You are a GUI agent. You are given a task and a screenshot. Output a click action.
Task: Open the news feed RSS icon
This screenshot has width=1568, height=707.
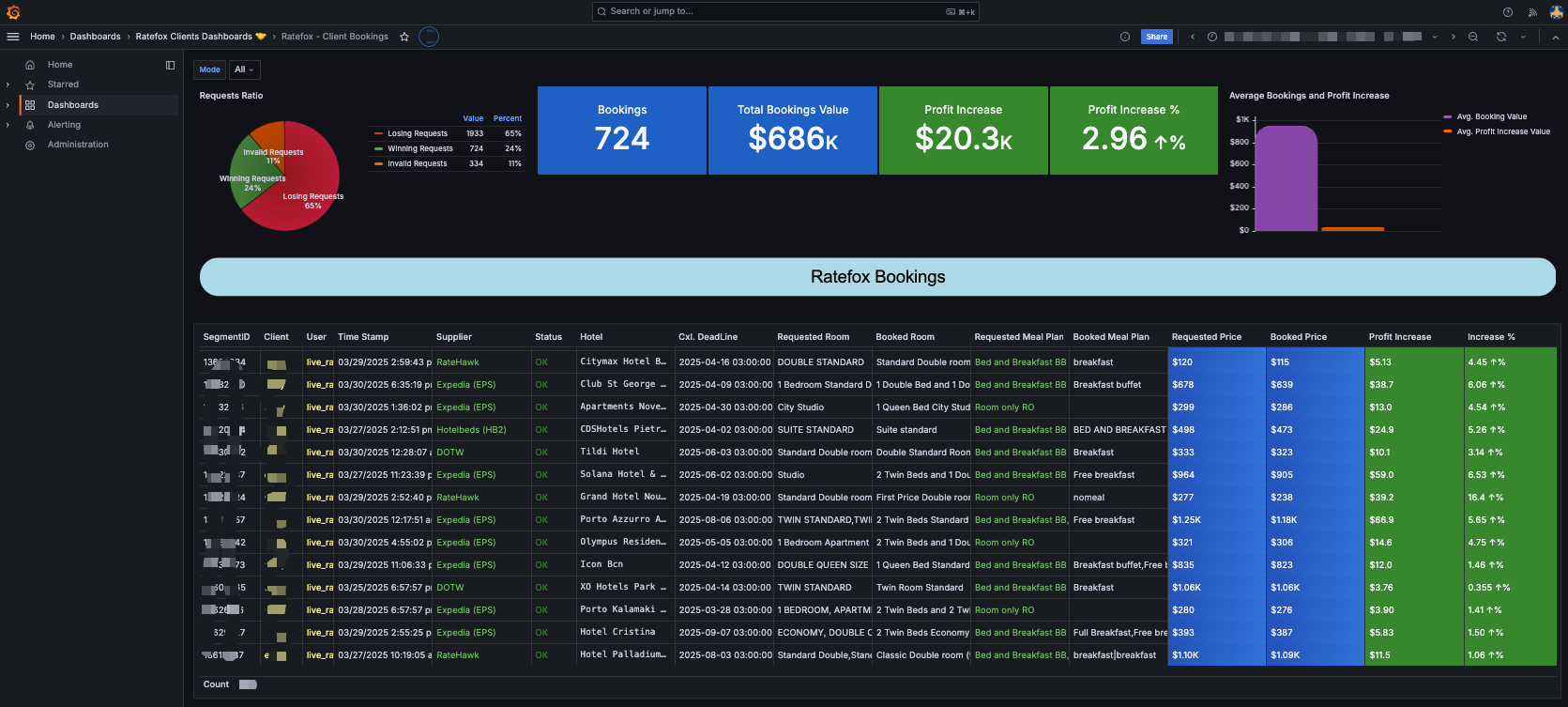point(1532,12)
